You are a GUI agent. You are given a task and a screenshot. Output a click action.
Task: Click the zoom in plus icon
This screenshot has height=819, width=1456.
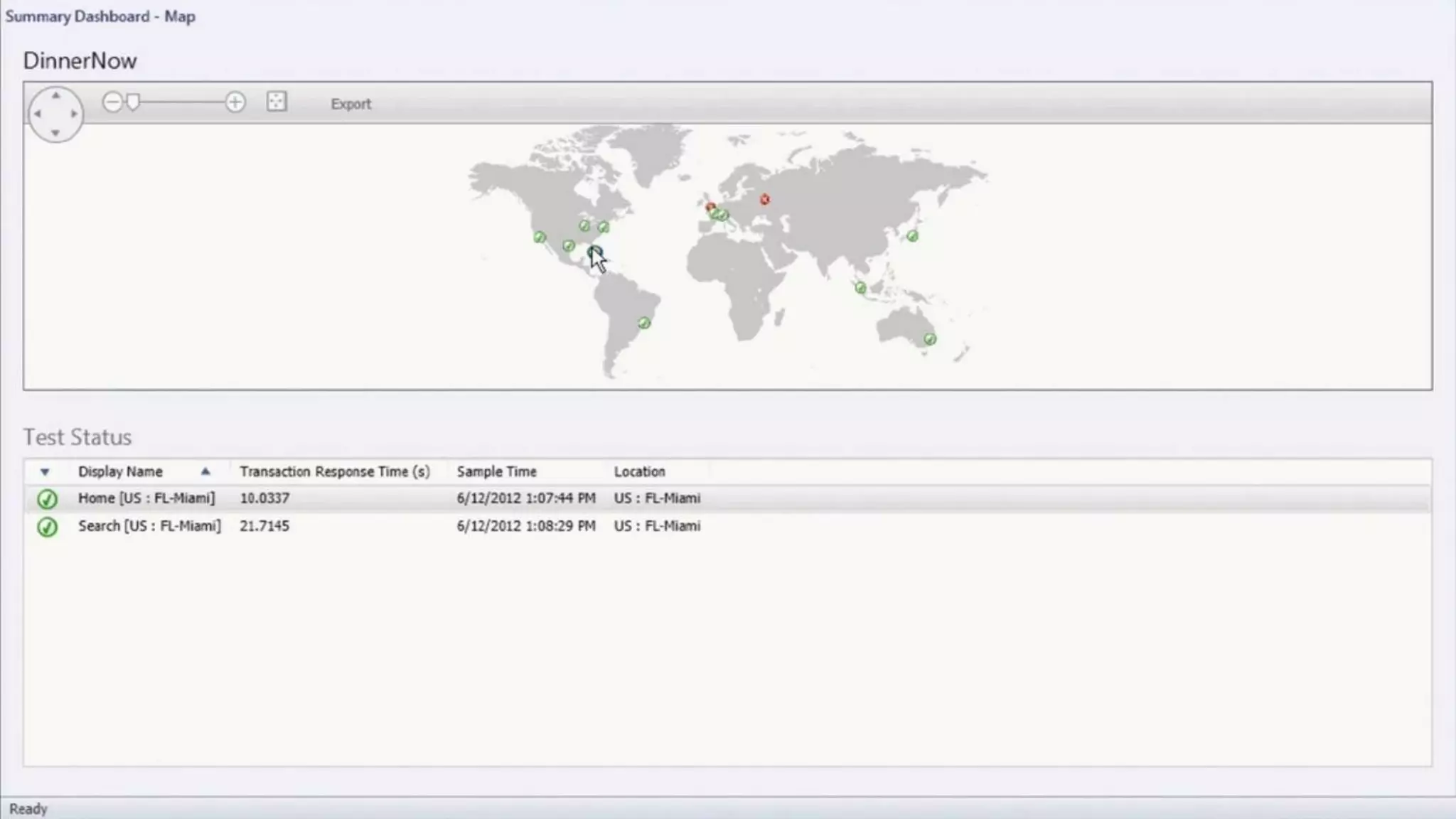click(x=235, y=102)
